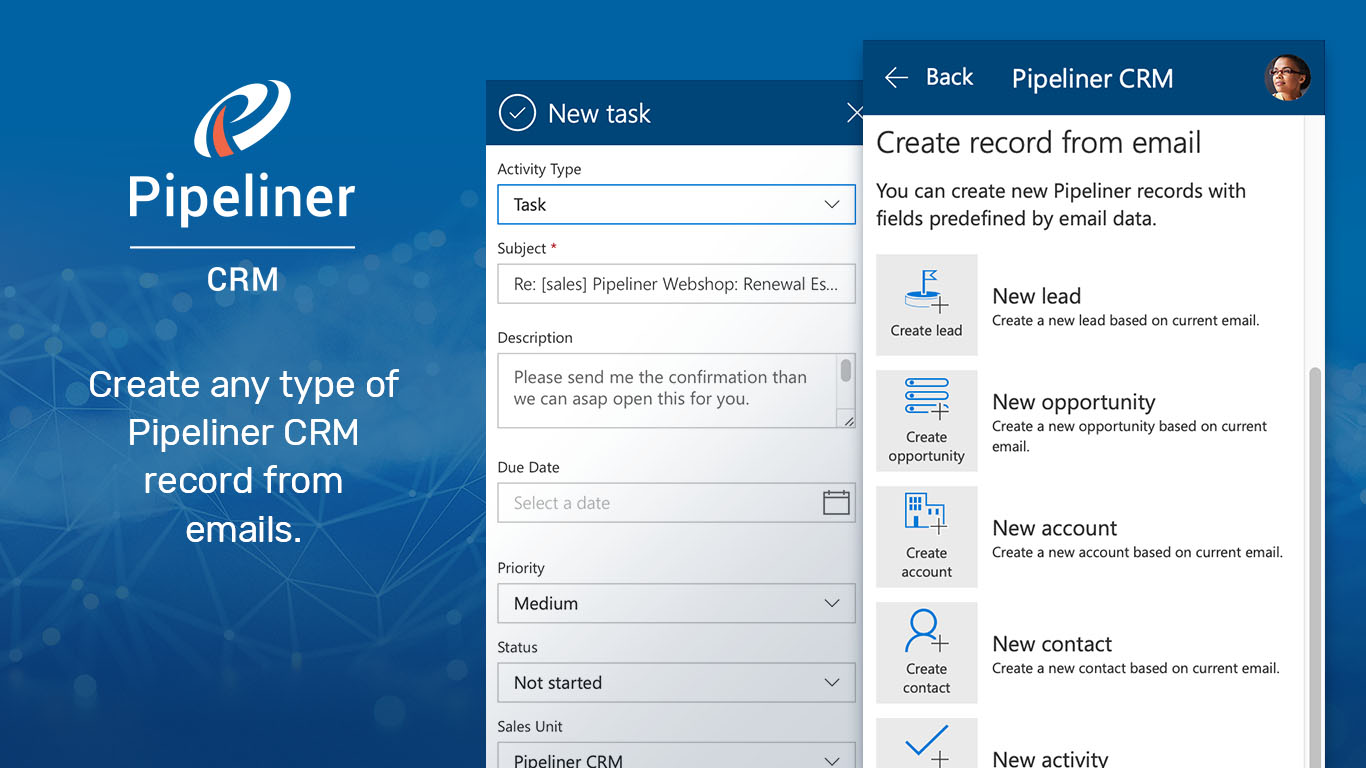
Task: Click the Create contact person icon
Action: pyautogui.click(x=927, y=632)
